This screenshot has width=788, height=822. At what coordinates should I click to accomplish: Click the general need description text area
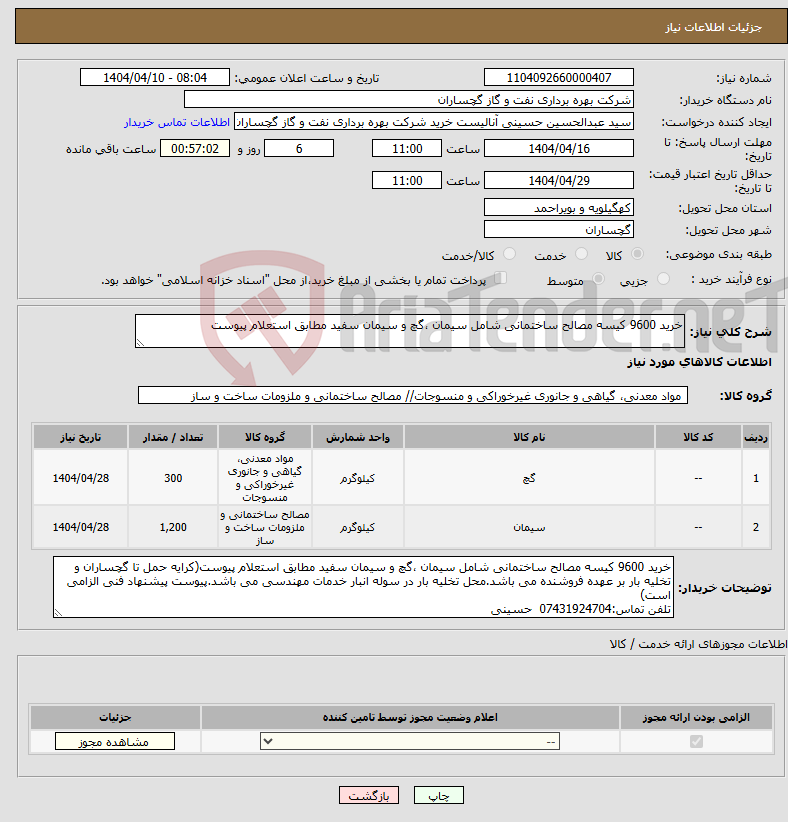coord(410,331)
